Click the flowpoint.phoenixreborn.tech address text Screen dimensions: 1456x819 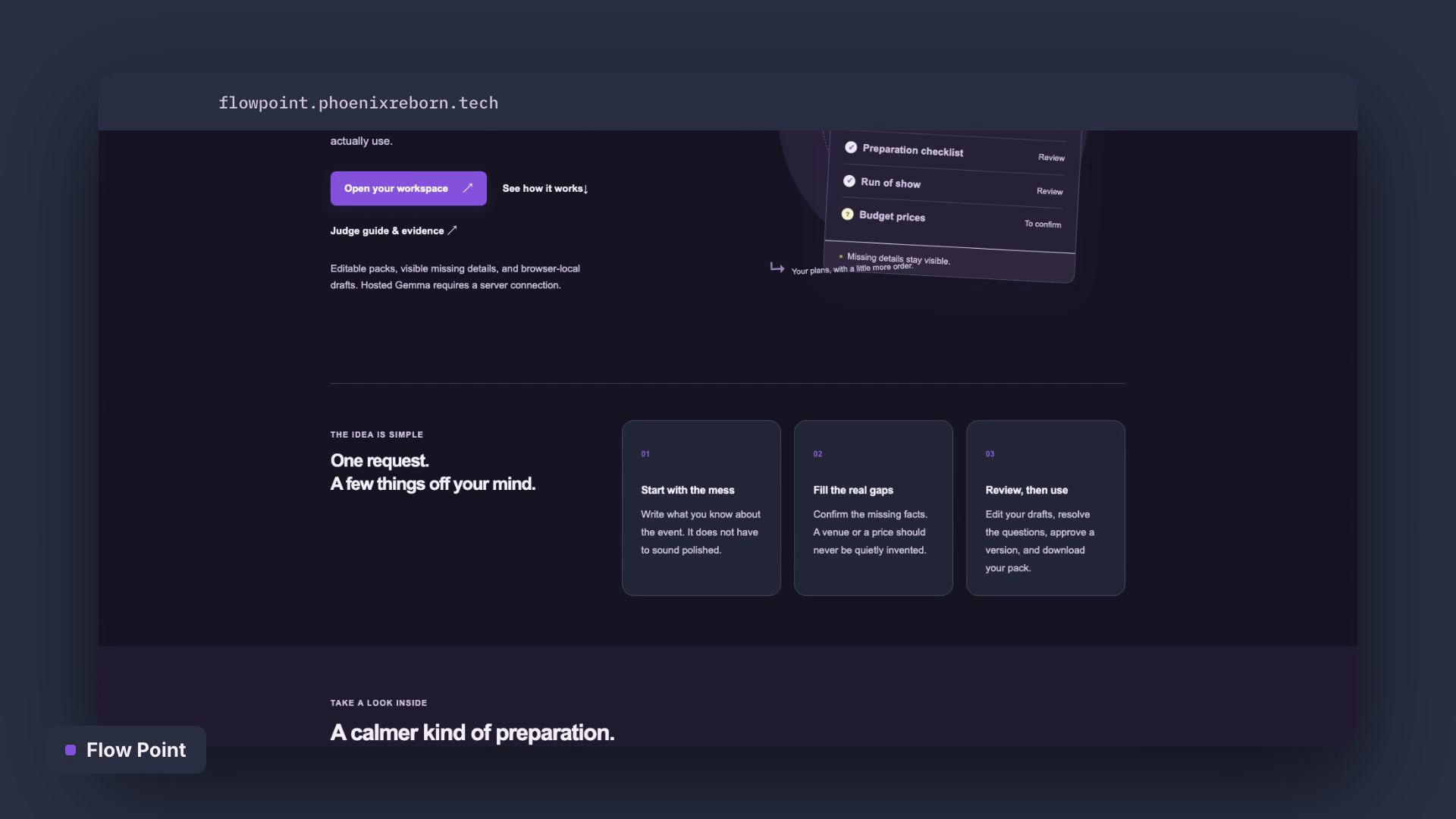coord(359,103)
